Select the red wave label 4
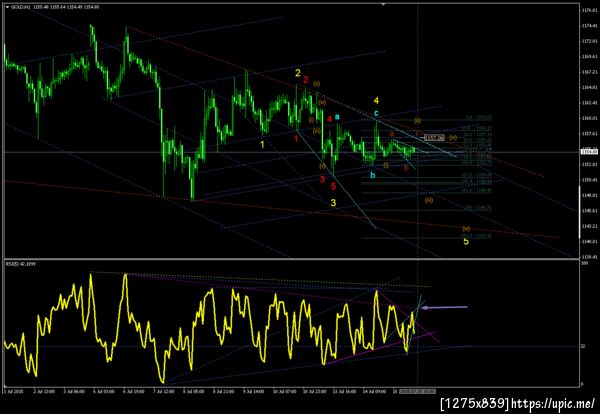The image size is (600, 414). [x=329, y=119]
